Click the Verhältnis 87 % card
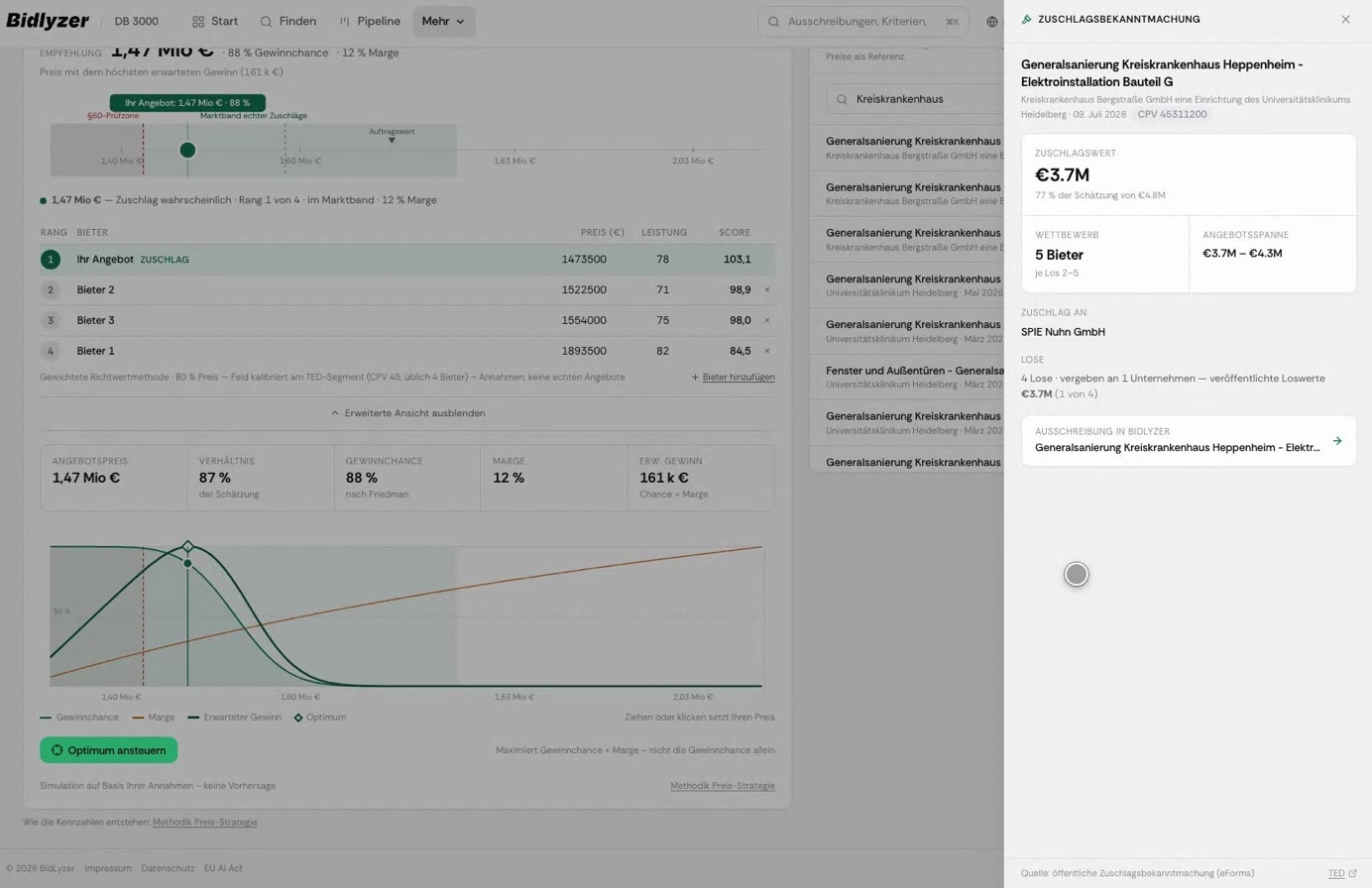Viewport: 1372px width, 888px height. click(261, 478)
